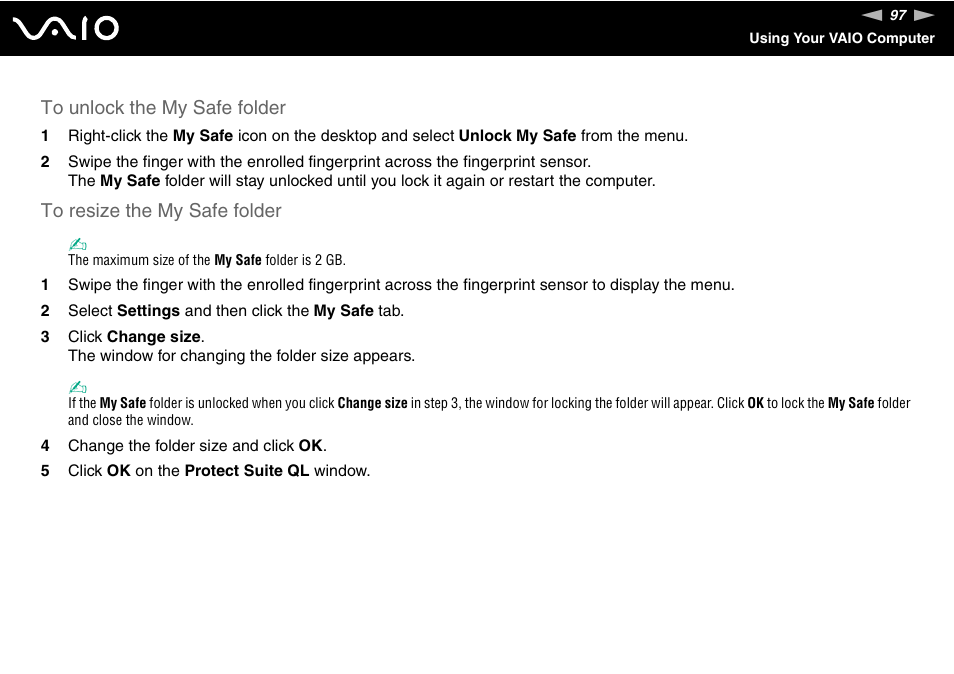954x674 pixels.
Task: Click bold 'Protect Suite QL' text
Action: [247, 471]
